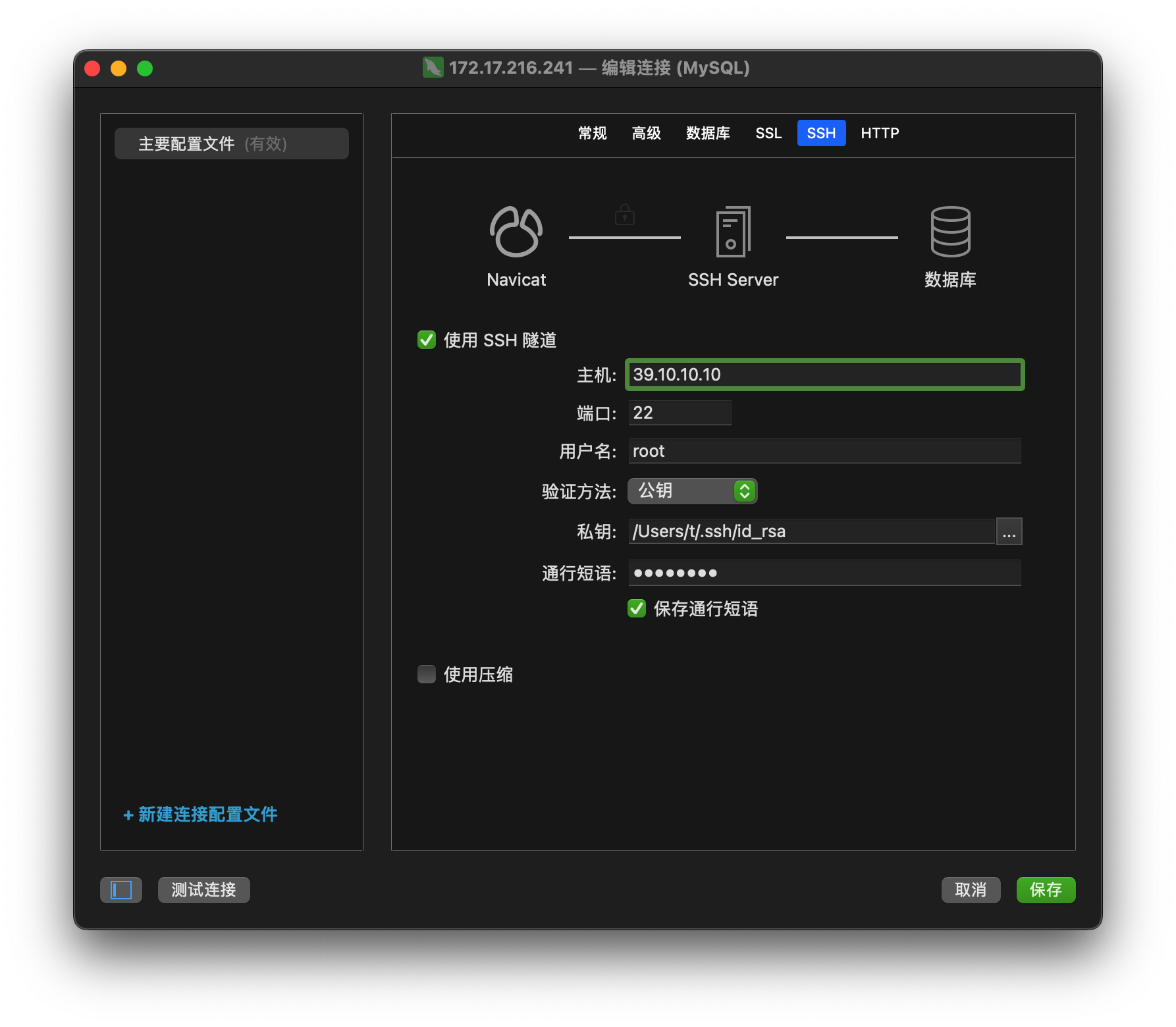This screenshot has height=1027, width=1176.
Task: Click the username field showing root
Action: pos(824,451)
